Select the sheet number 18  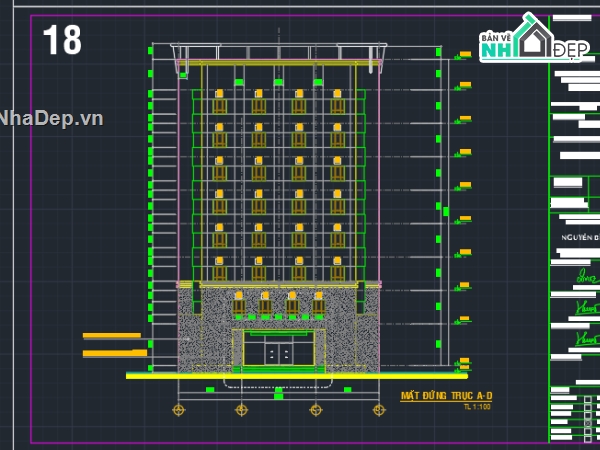pyautogui.click(x=62, y=40)
